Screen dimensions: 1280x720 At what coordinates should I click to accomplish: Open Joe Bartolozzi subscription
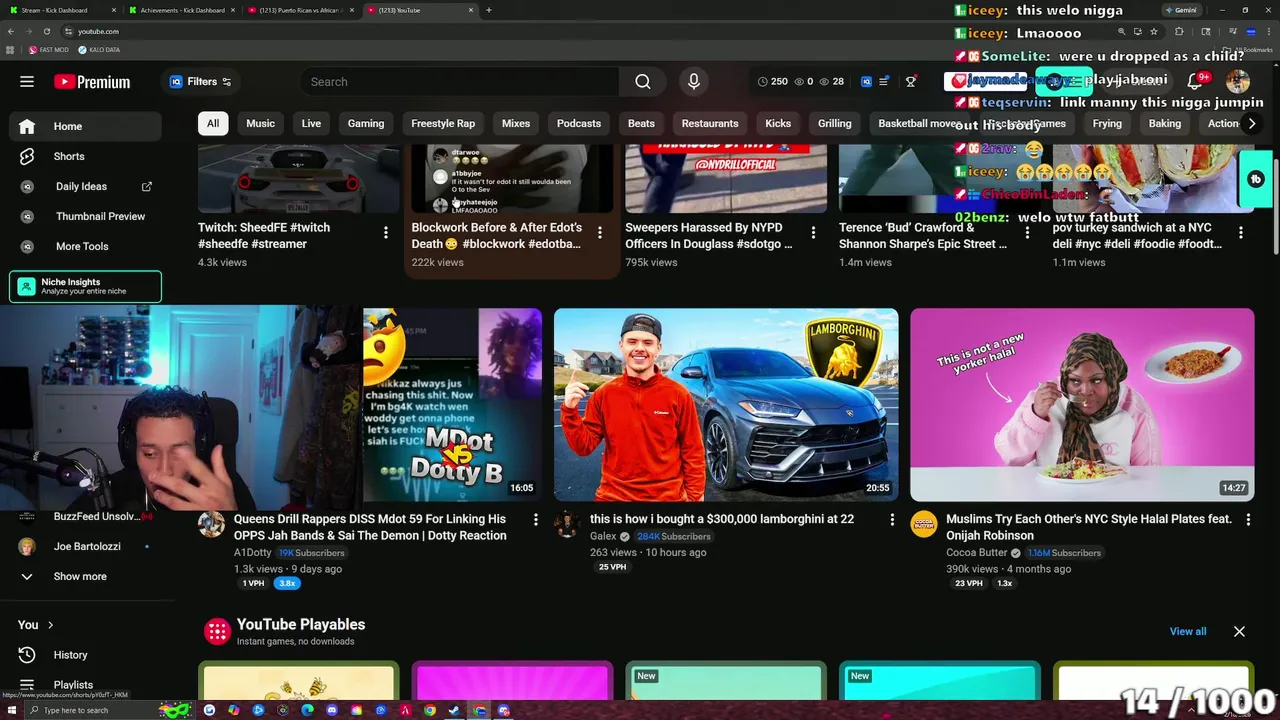85,547
